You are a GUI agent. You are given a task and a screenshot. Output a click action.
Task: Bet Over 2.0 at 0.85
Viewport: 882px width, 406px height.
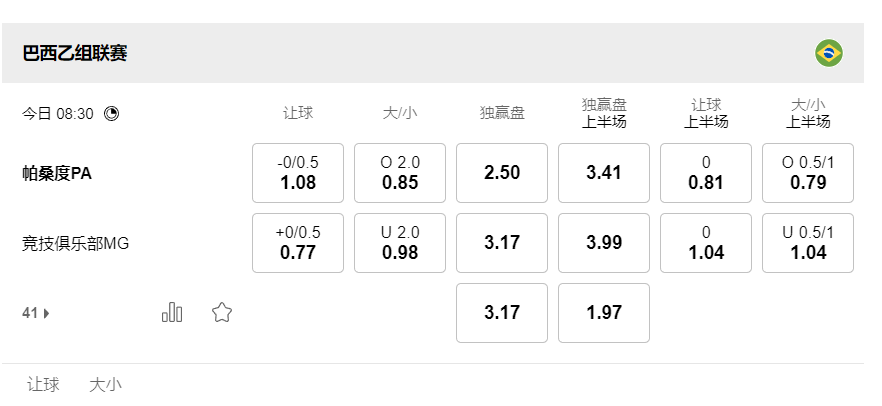click(400, 173)
